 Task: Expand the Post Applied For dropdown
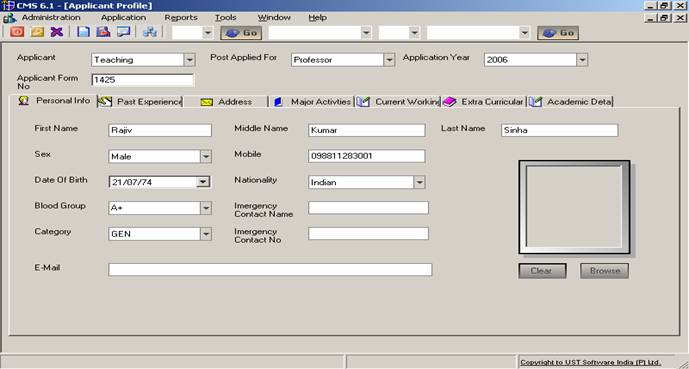[389, 60]
